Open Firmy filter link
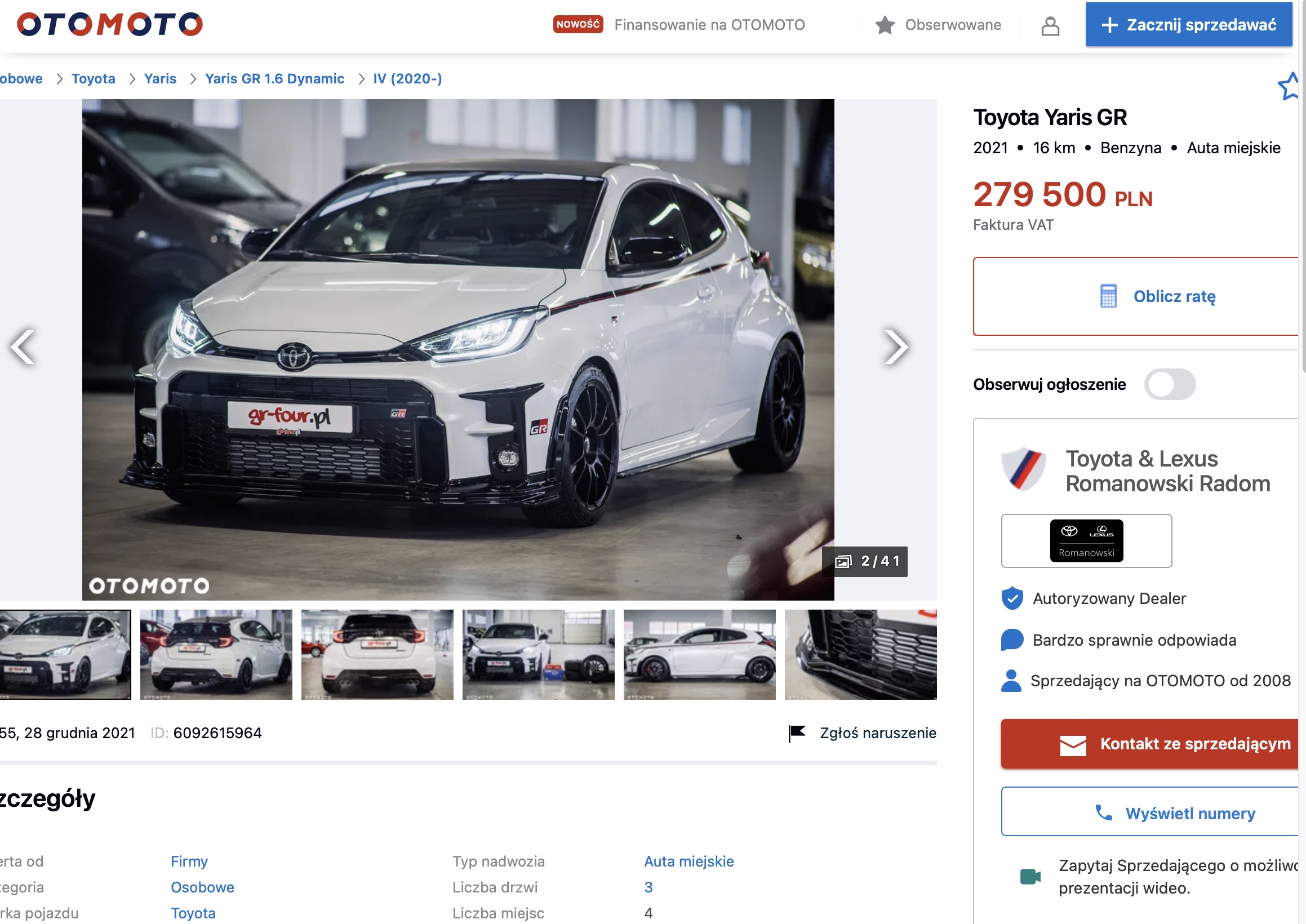 [x=189, y=861]
